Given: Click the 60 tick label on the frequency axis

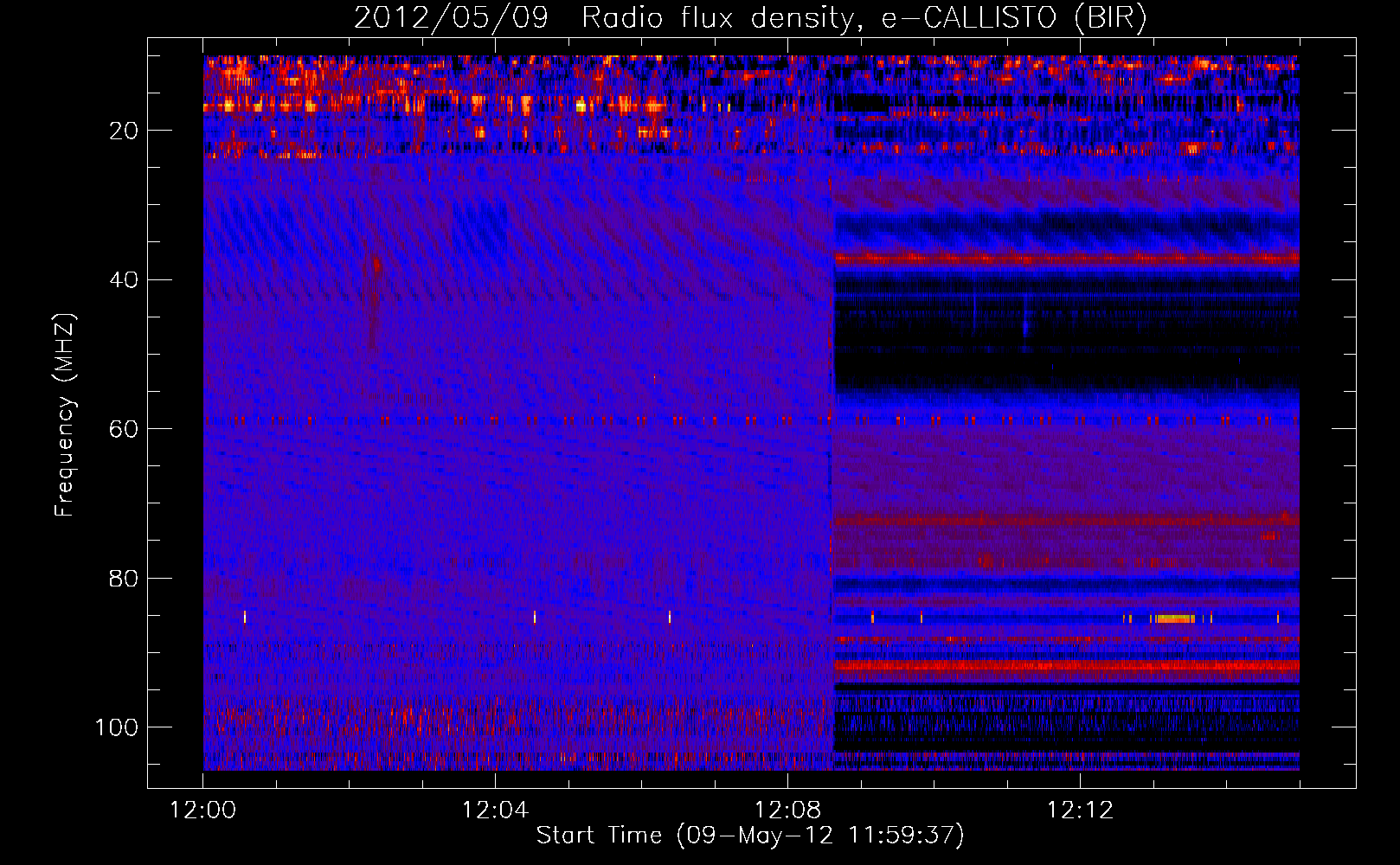Looking at the screenshot, I should point(124,429).
